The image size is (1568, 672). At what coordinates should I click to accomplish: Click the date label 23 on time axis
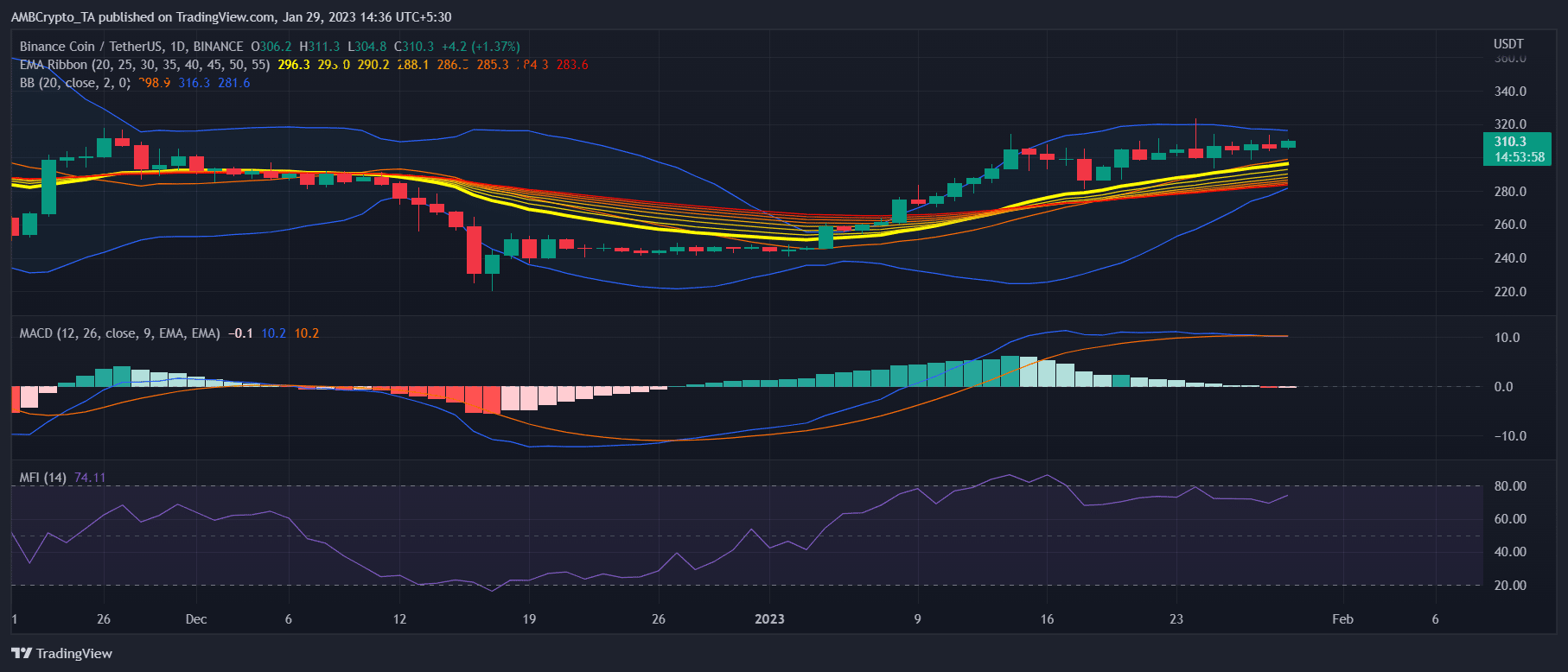(x=1176, y=619)
